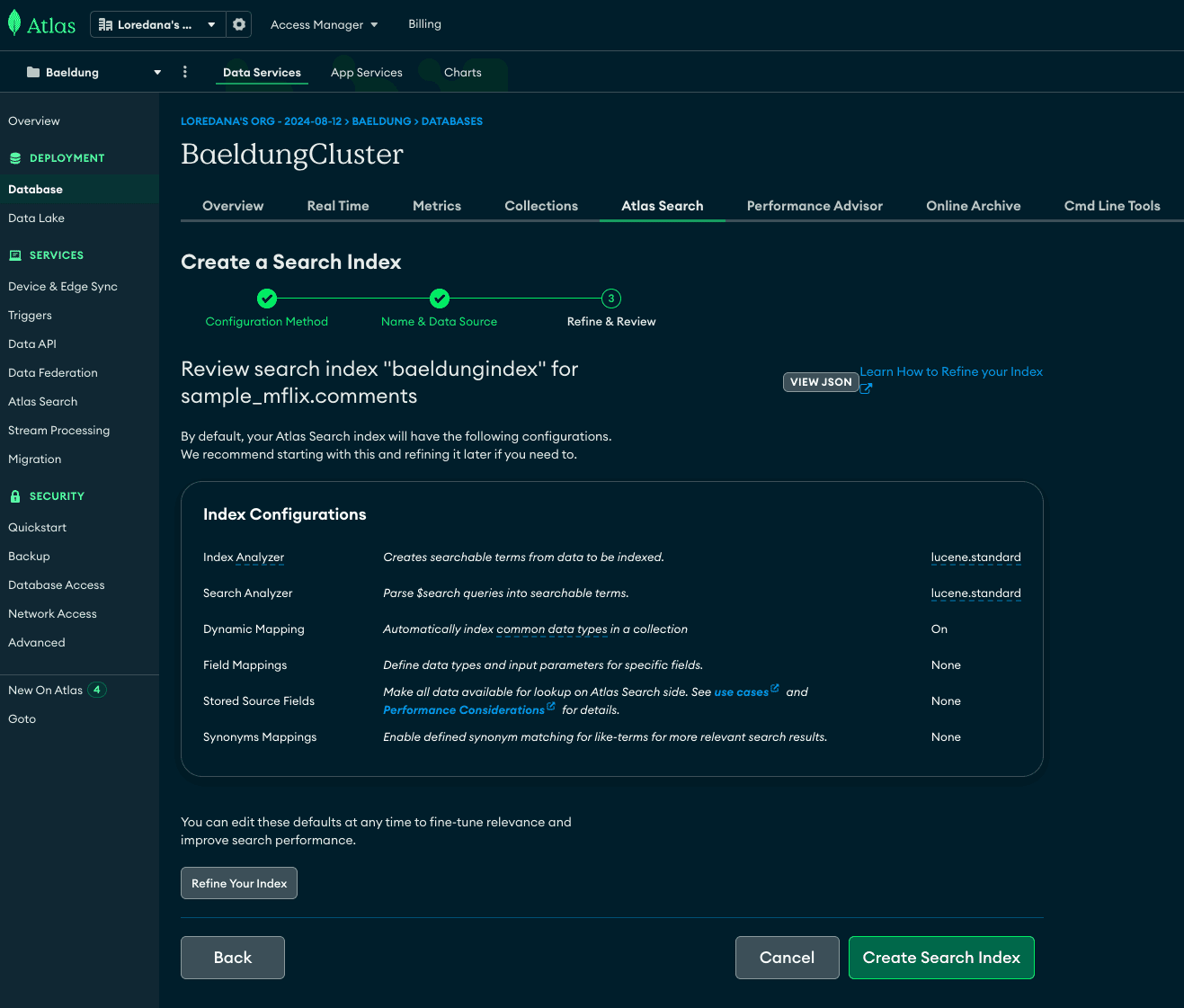Viewport: 1184px width, 1008px height.
Task: Switch to the Data Services tab
Action: click(x=262, y=72)
